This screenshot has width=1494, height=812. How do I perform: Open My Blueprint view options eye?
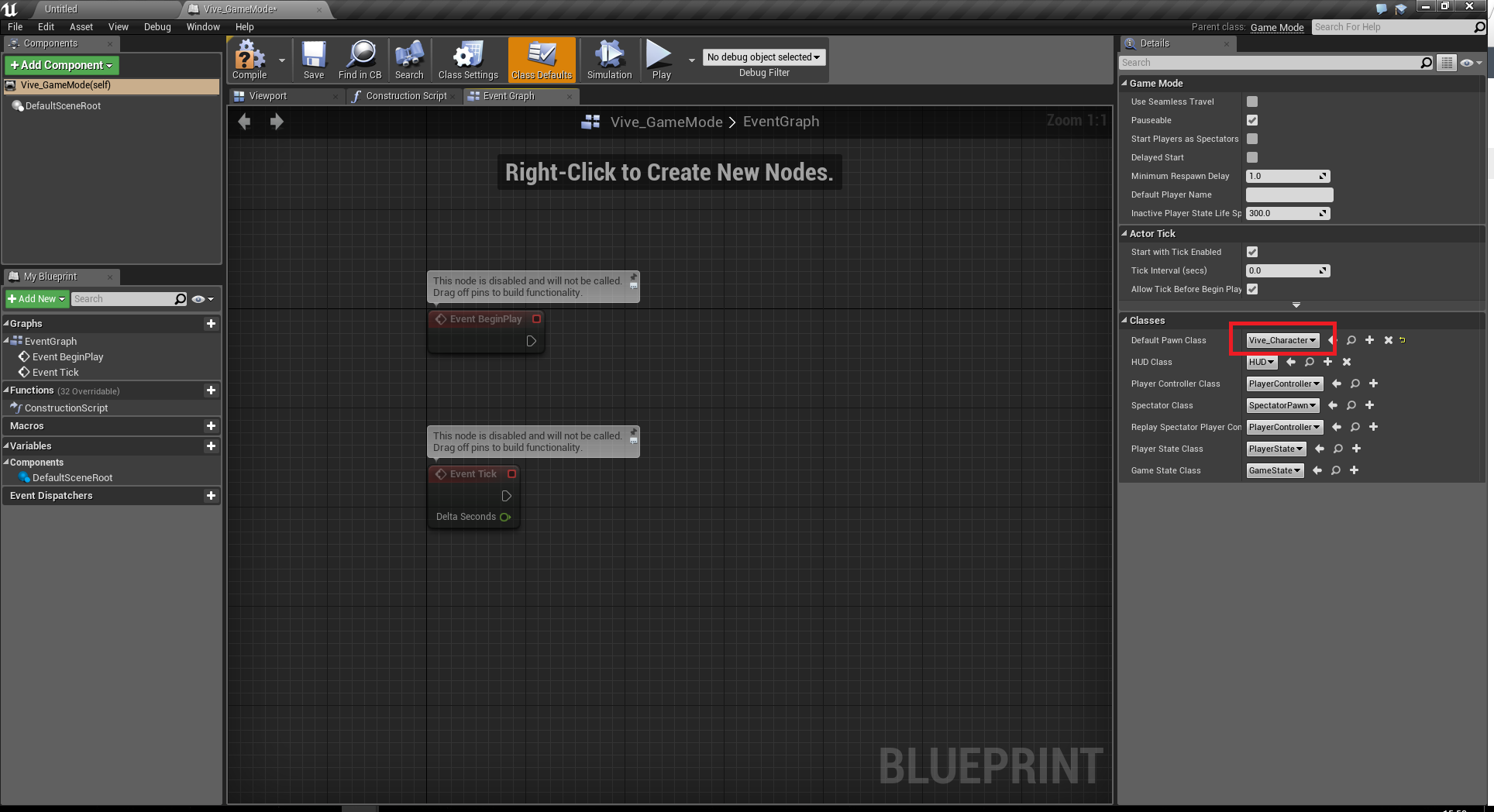(202, 299)
